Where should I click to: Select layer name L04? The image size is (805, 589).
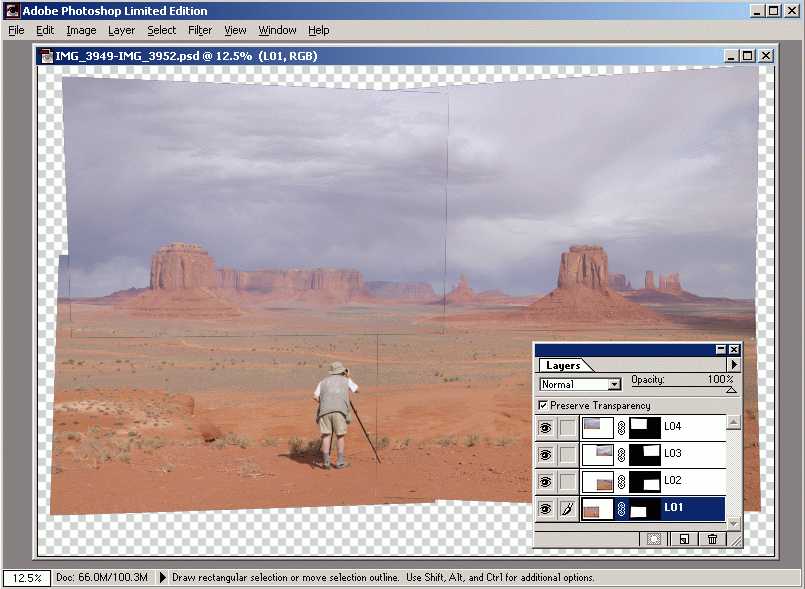coord(673,426)
